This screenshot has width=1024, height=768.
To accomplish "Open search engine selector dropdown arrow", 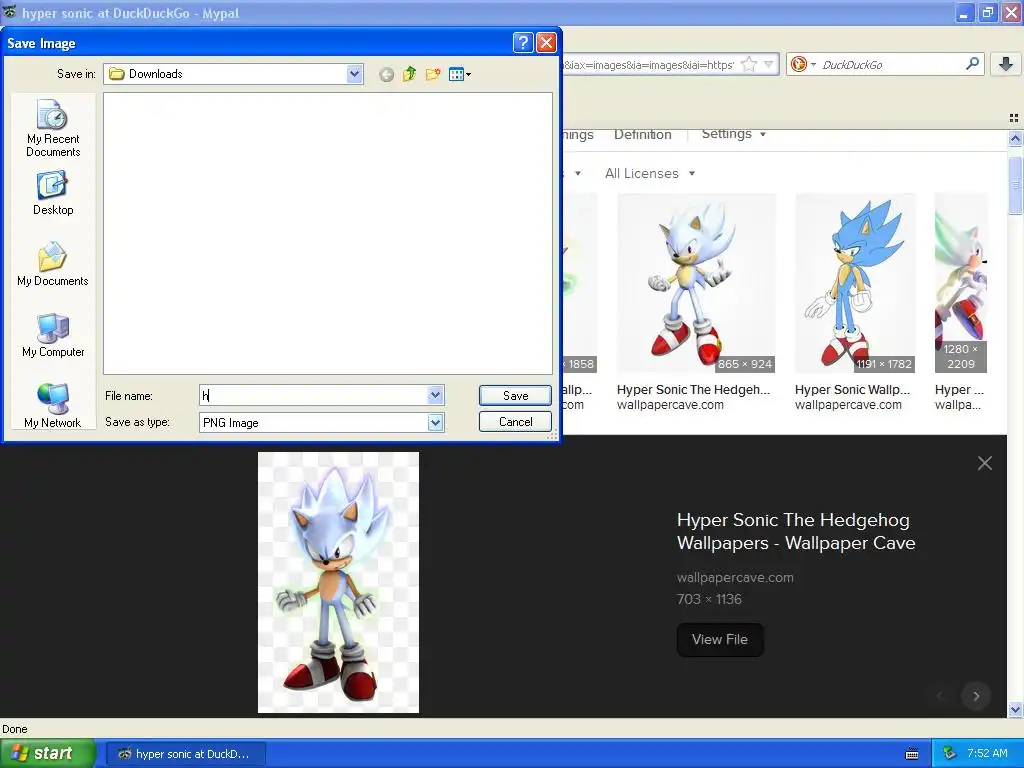I will [813, 64].
